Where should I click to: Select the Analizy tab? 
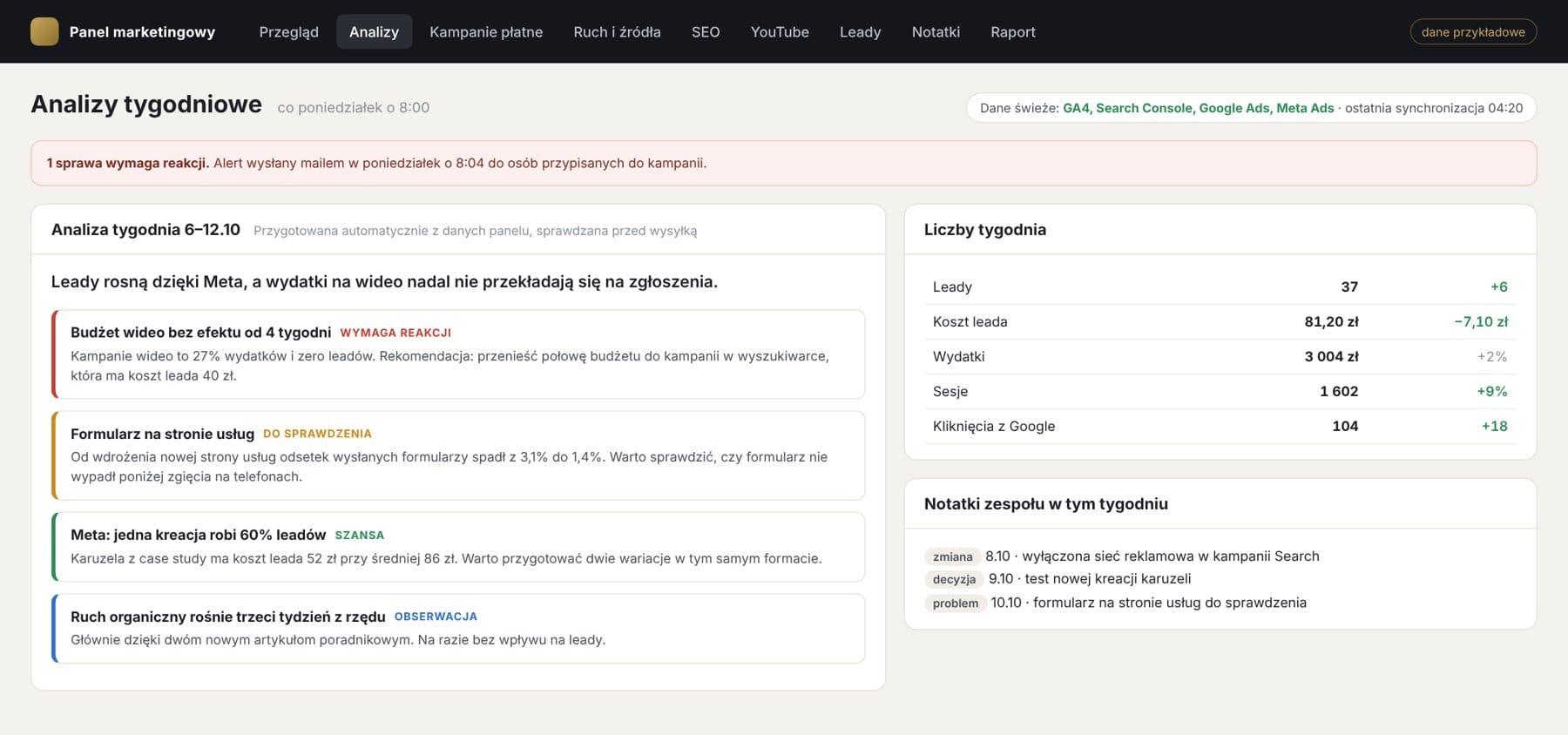[374, 31]
